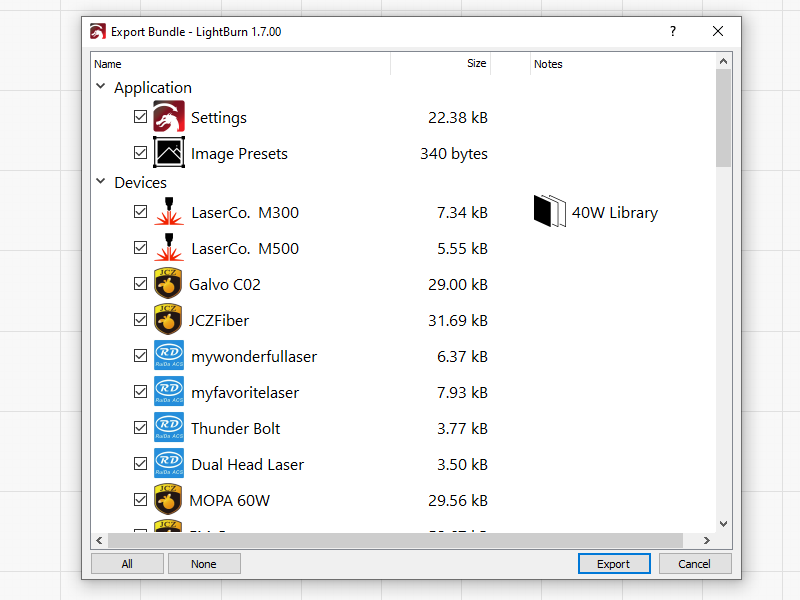800x600 pixels.
Task: Click the Image Presets picture icon
Action: pyautogui.click(x=168, y=154)
